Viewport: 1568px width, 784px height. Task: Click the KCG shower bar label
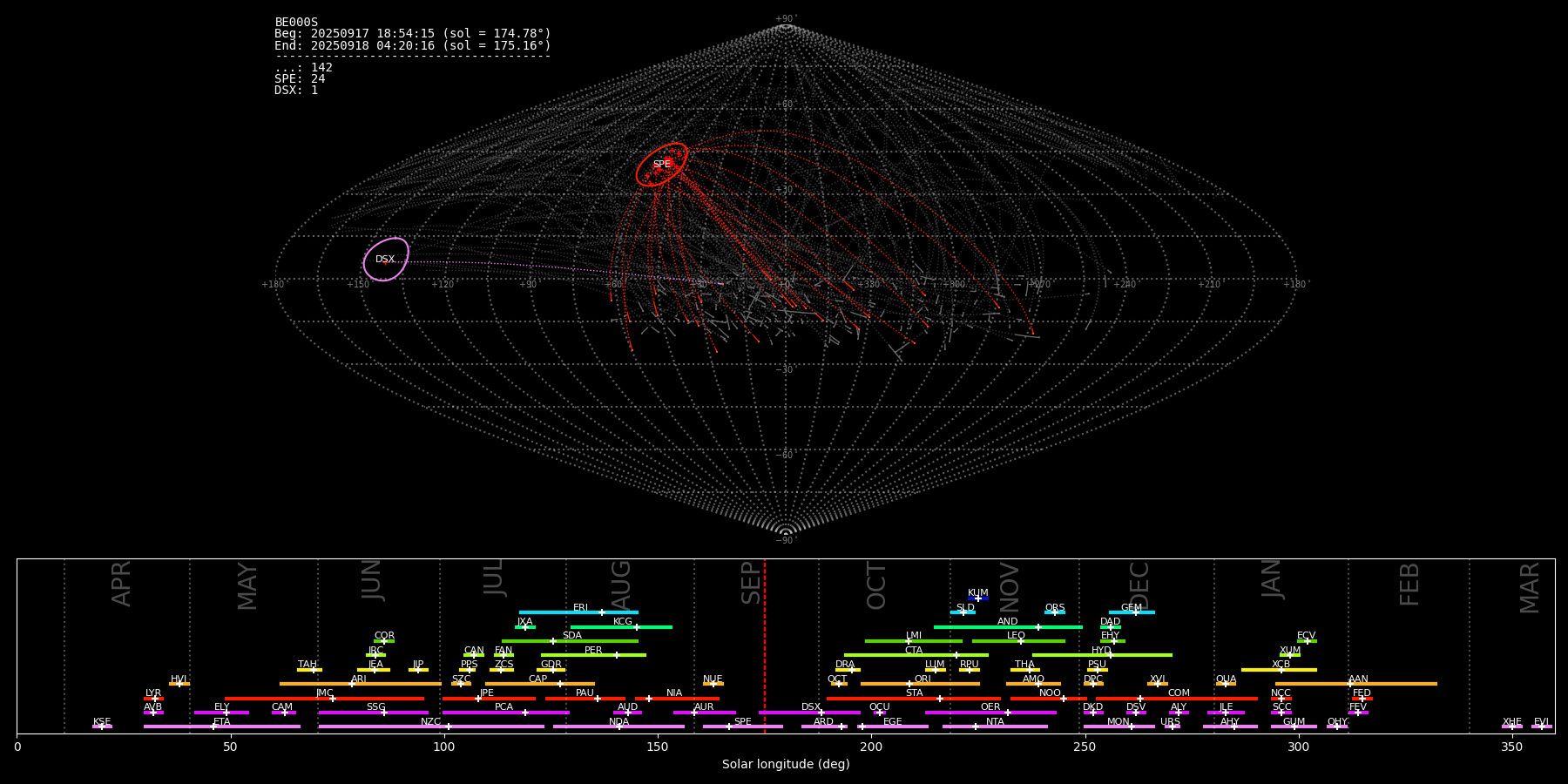[623, 622]
